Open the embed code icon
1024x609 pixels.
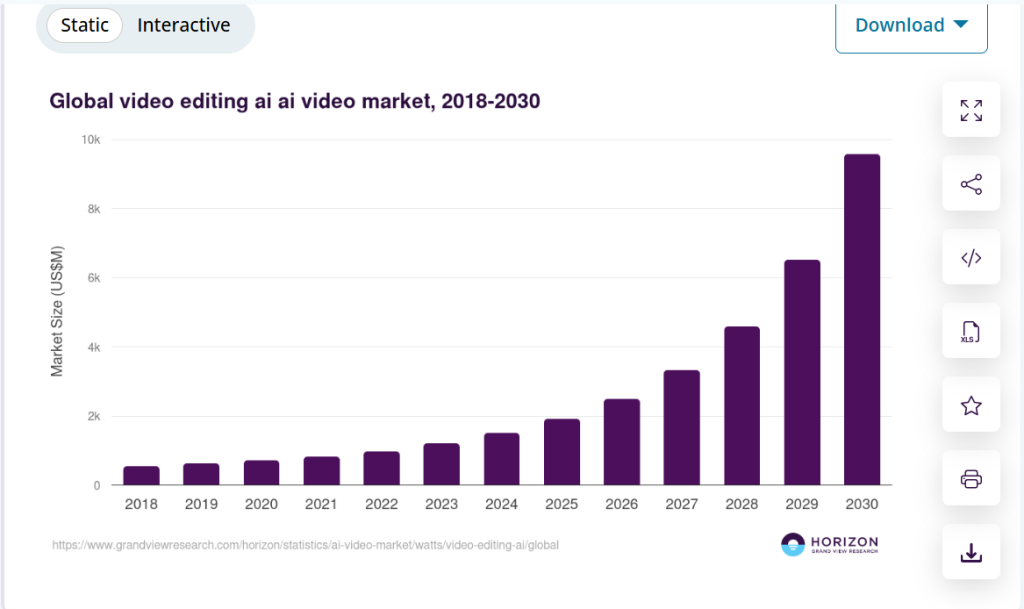click(x=970, y=258)
